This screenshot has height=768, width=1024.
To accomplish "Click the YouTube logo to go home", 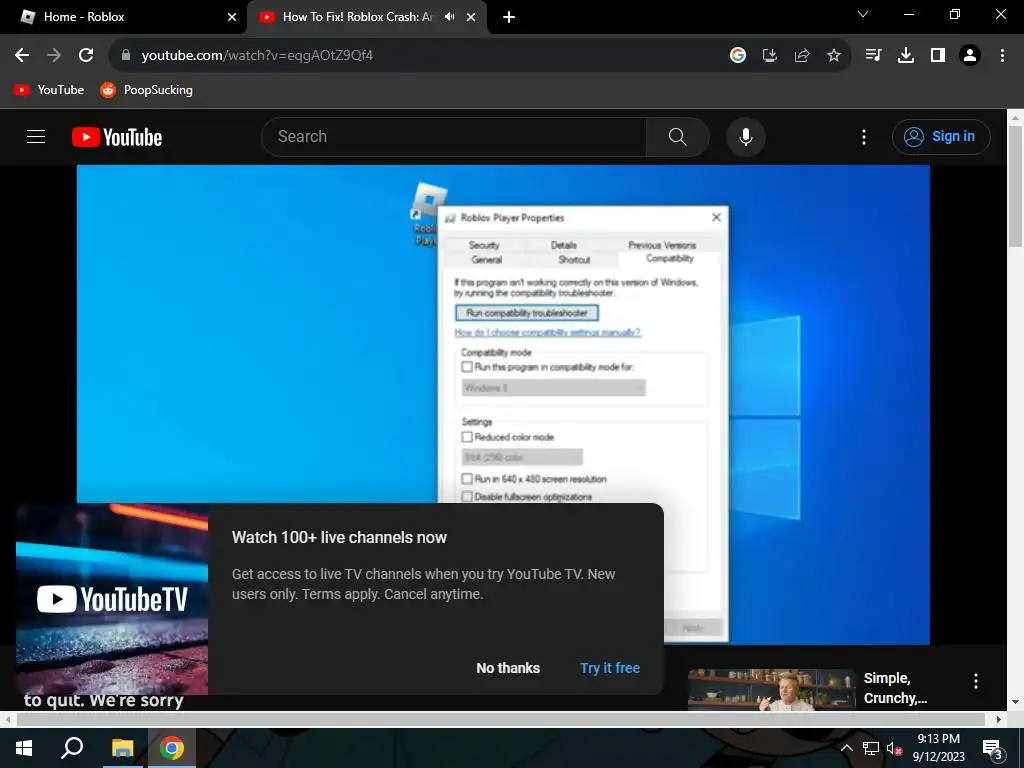I will [x=117, y=137].
